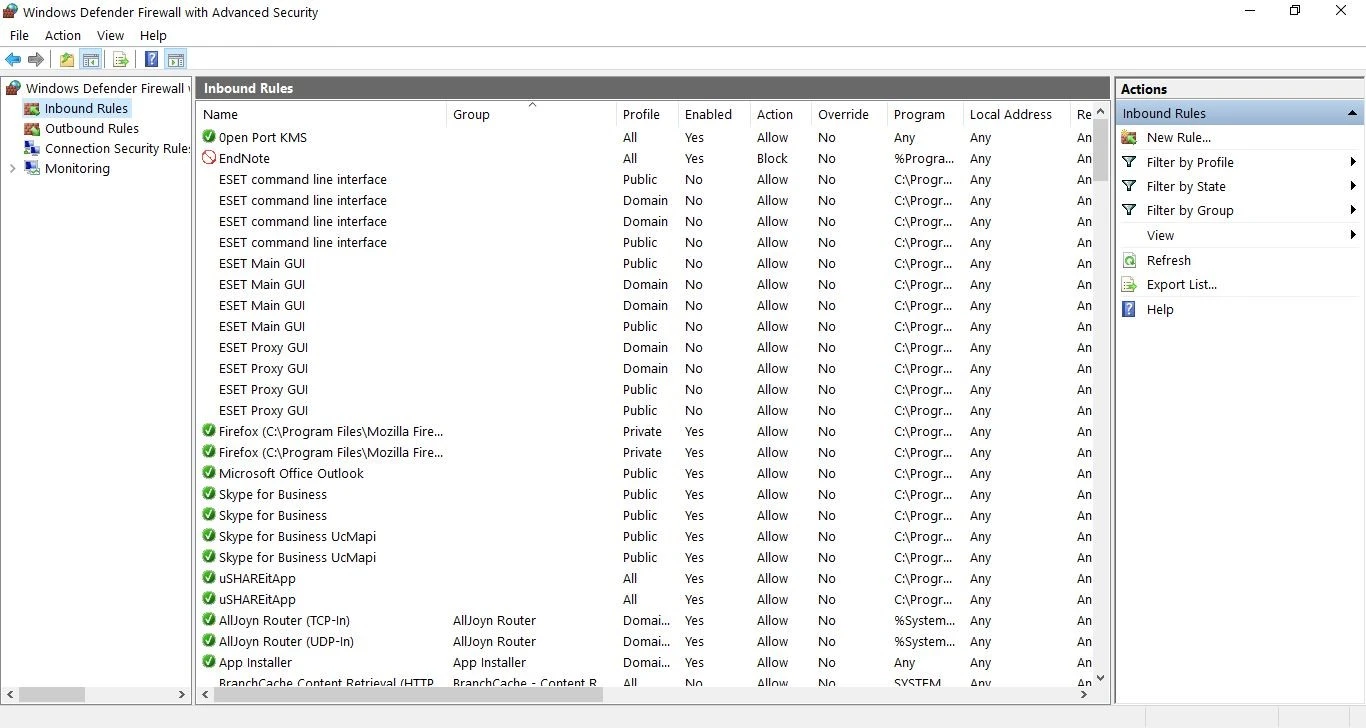The width and height of the screenshot is (1366, 728).
Task: Click the Block action cell for EndNote
Action: pos(772,158)
